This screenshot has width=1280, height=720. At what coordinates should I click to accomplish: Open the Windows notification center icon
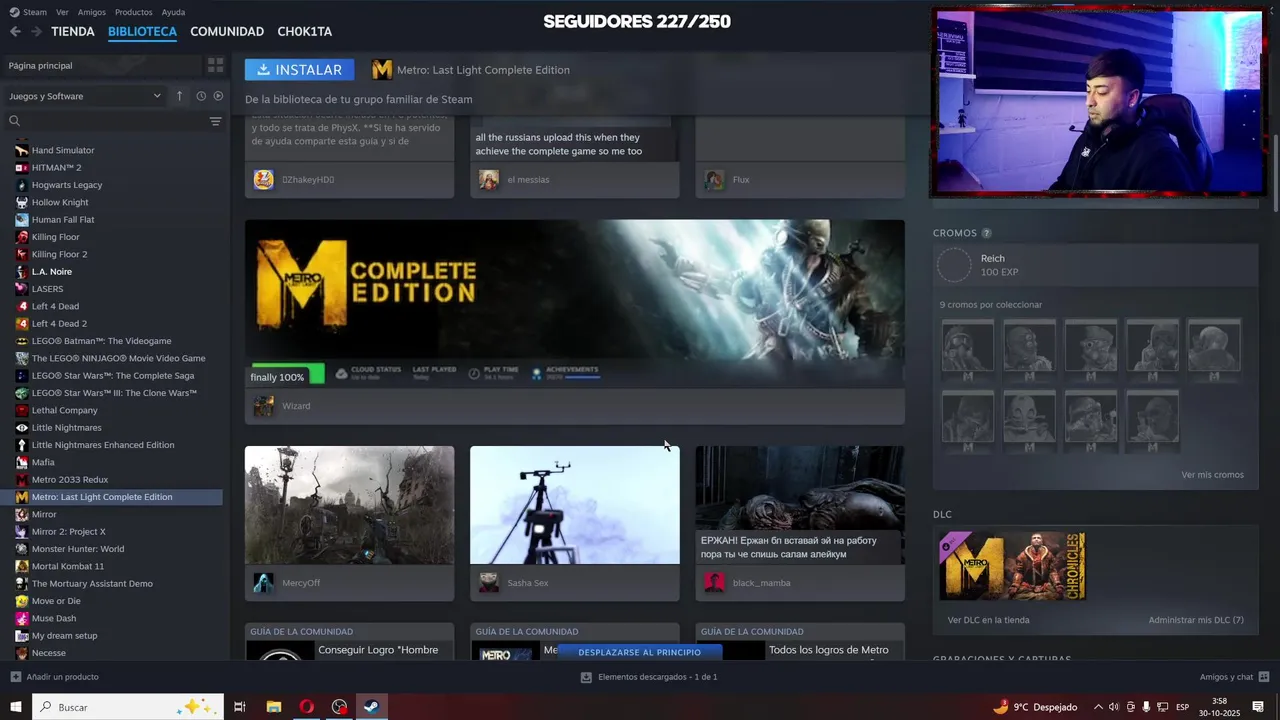click(1258, 707)
